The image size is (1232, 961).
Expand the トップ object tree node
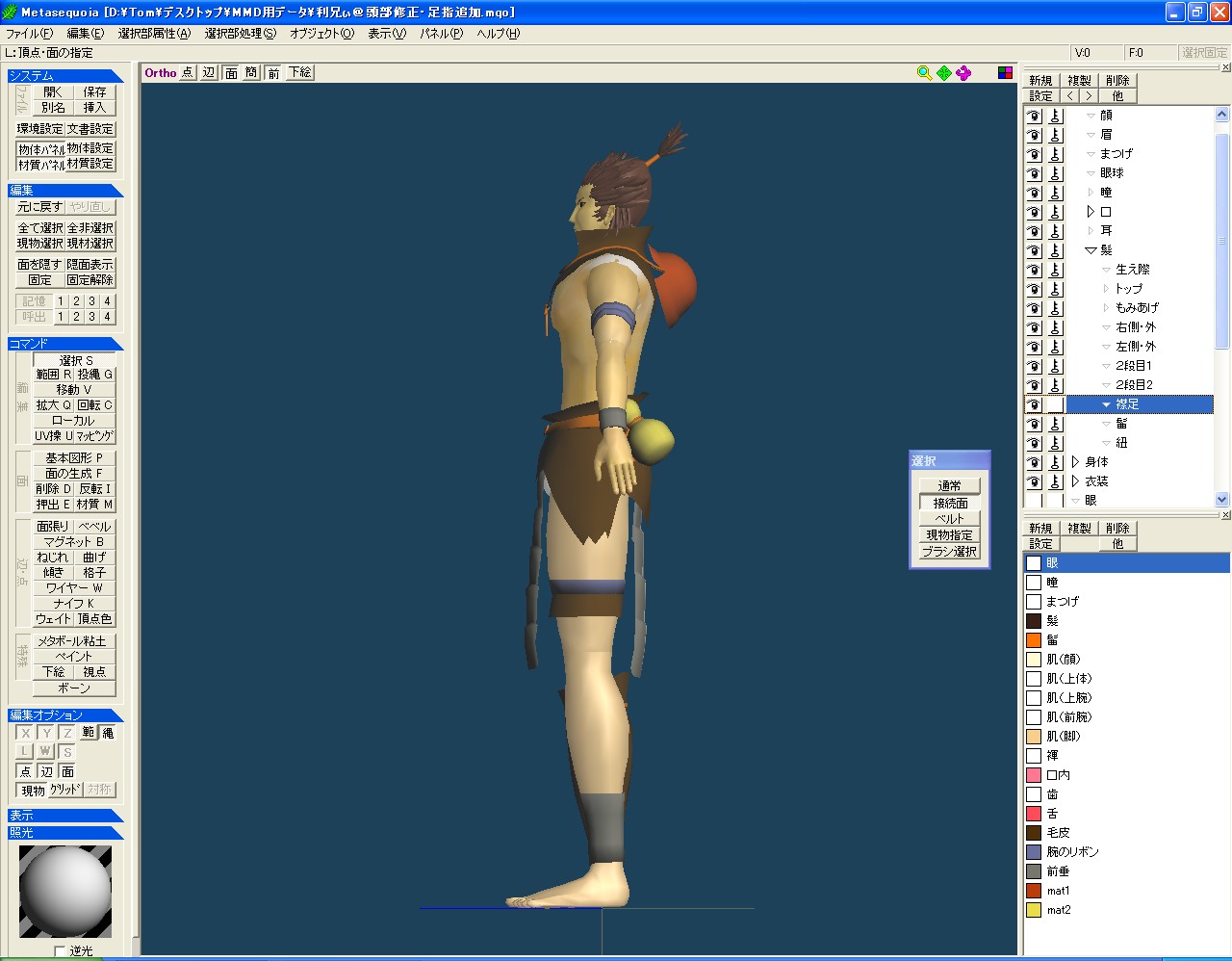coord(1106,289)
